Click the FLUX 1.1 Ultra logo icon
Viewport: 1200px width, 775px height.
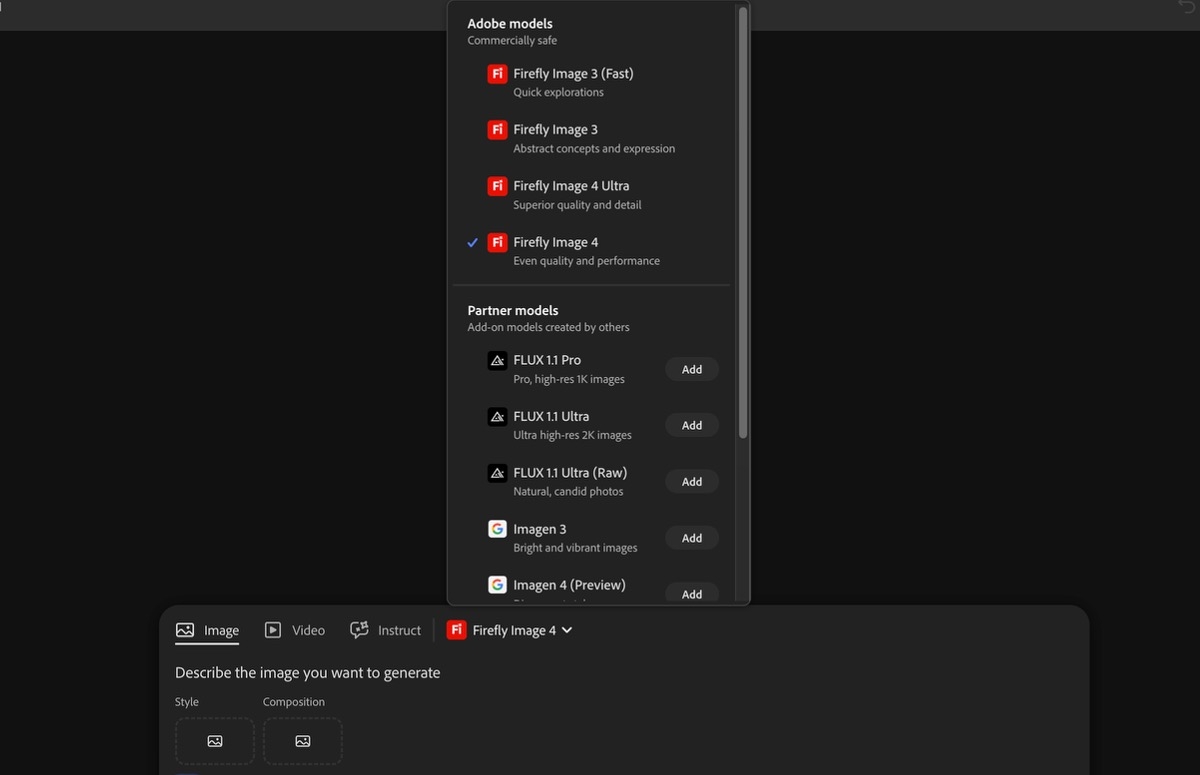[497, 416]
